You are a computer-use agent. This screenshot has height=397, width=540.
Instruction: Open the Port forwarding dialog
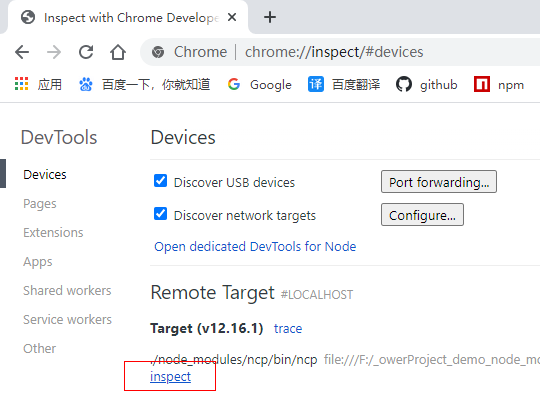439,181
